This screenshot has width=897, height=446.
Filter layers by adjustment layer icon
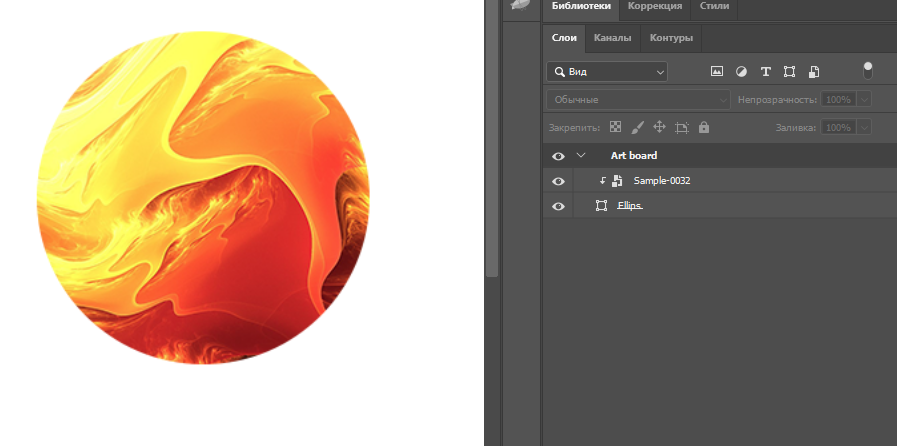tap(741, 71)
